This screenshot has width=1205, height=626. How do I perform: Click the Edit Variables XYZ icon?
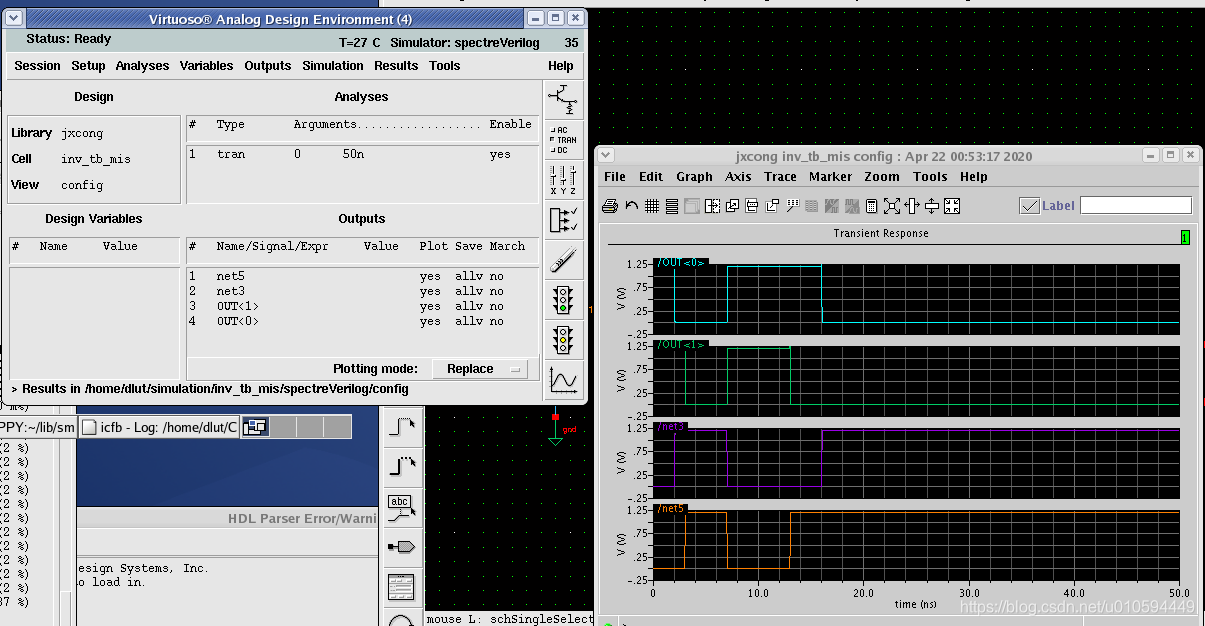click(x=564, y=180)
